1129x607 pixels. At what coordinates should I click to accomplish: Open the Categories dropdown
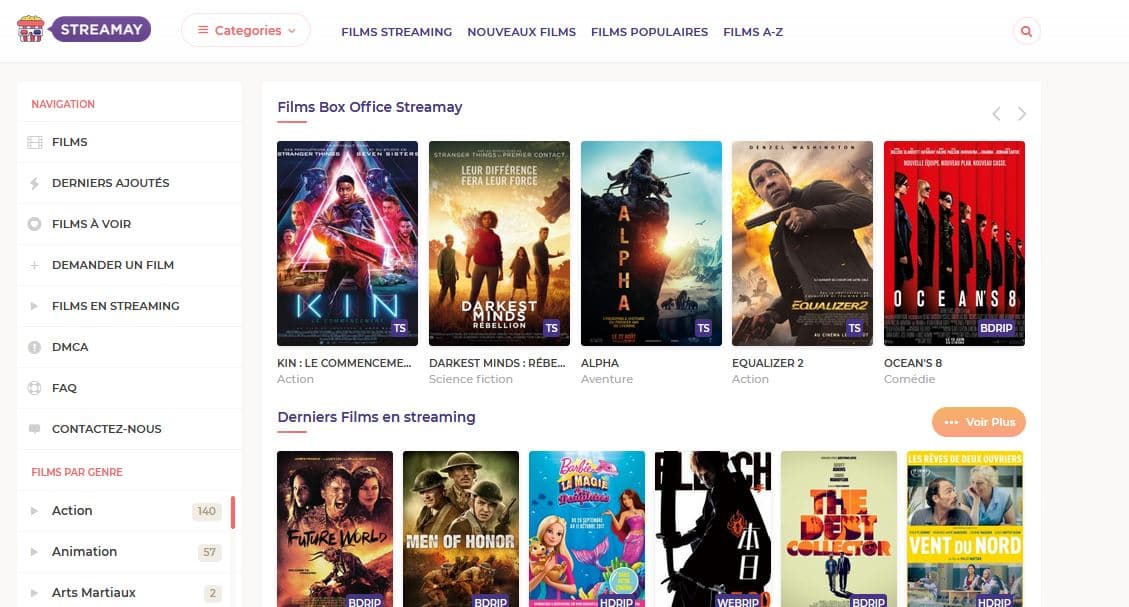[245, 31]
